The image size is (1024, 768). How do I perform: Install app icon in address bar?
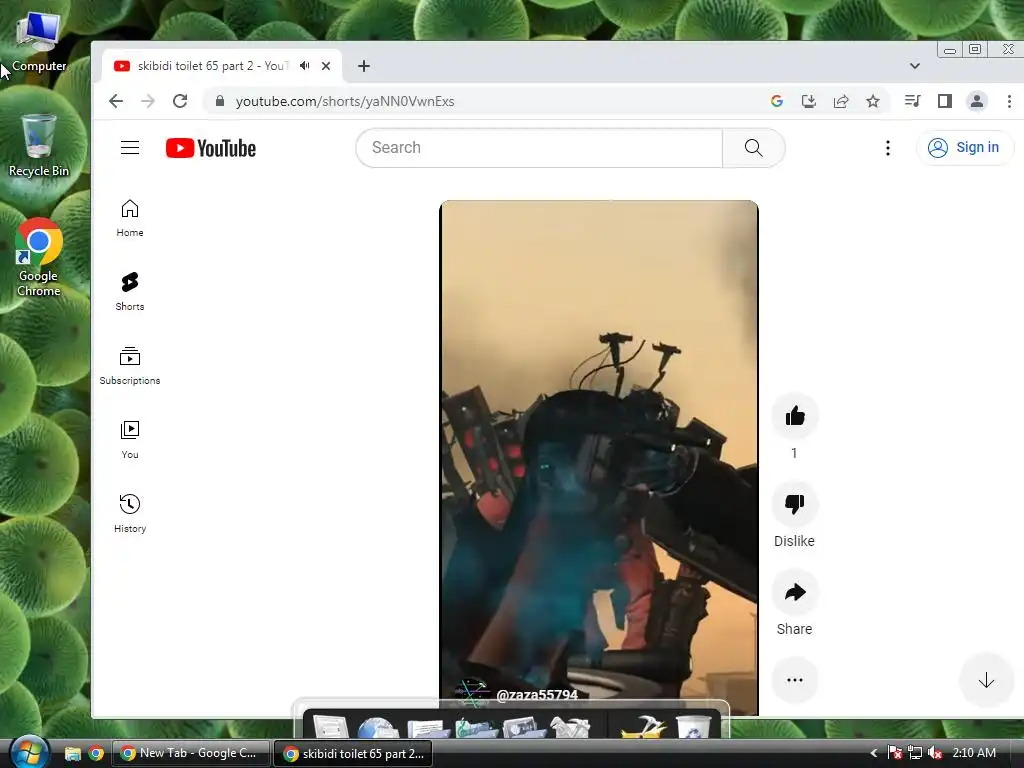coord(808,101)
